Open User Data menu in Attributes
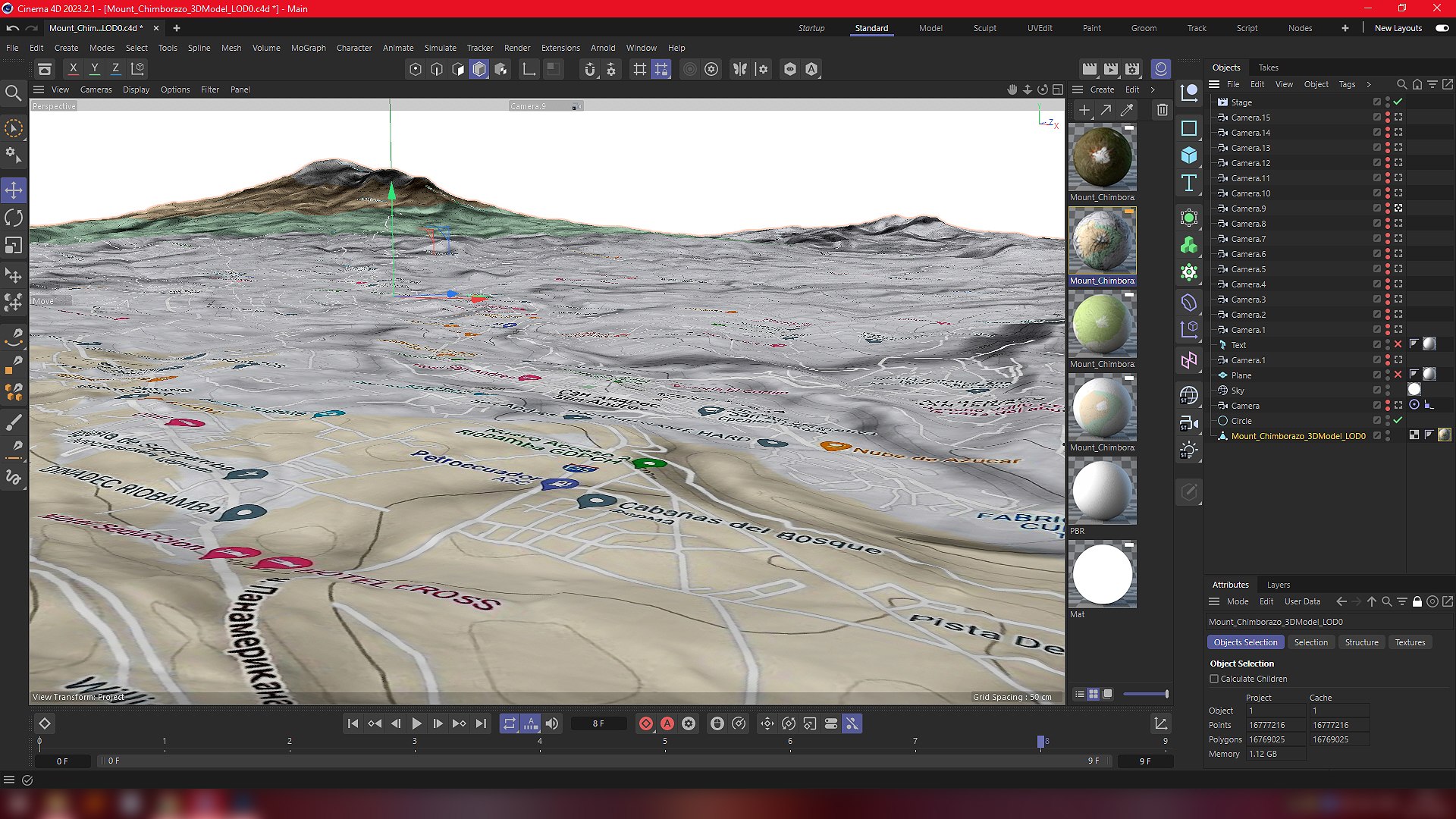This screenshot has height=819, width=1456. [x=1302, y=601]
